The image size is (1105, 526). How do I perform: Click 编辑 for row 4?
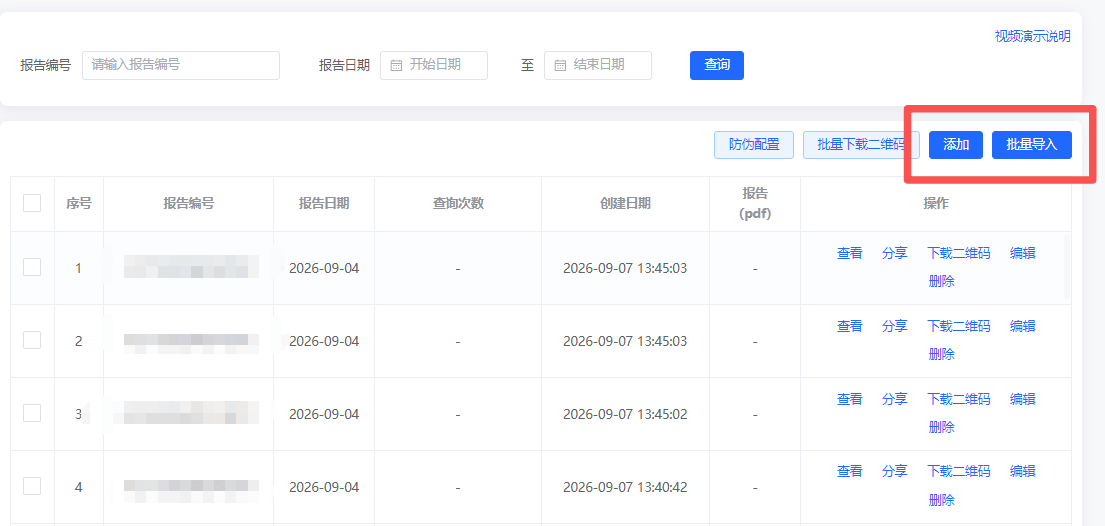[1023, 472]
